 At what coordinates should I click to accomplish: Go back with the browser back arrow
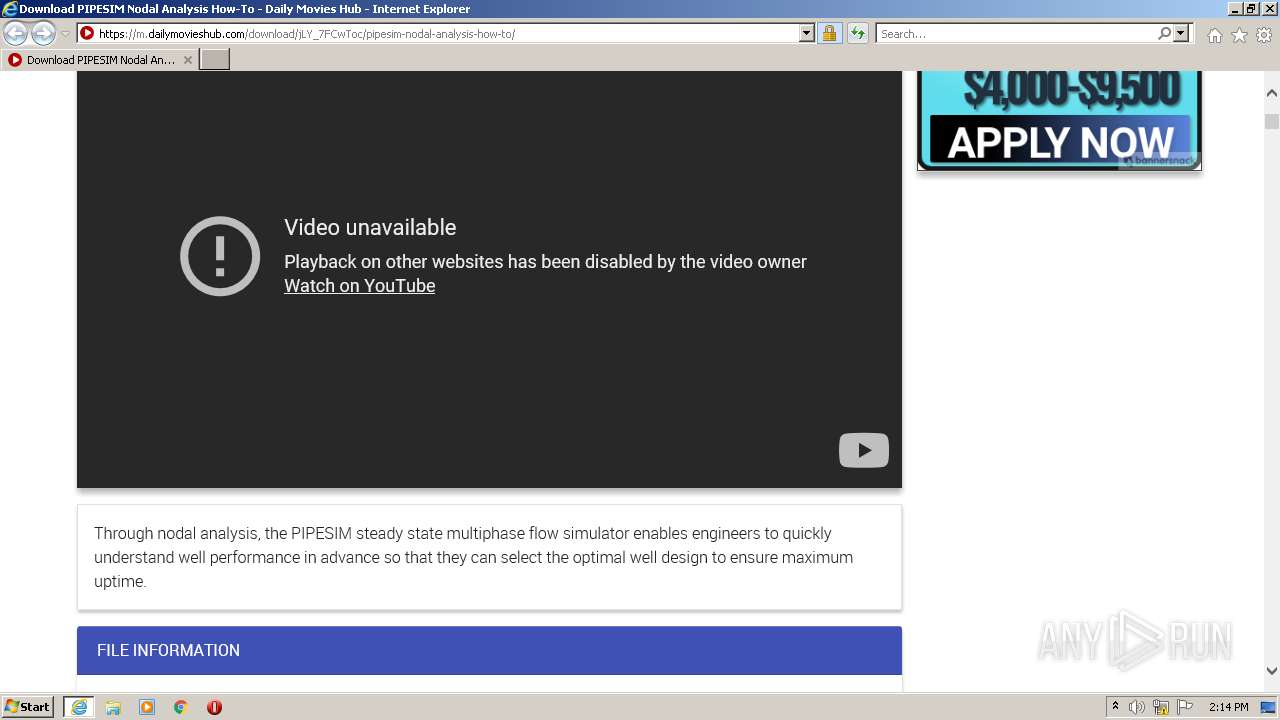(16, 34)
